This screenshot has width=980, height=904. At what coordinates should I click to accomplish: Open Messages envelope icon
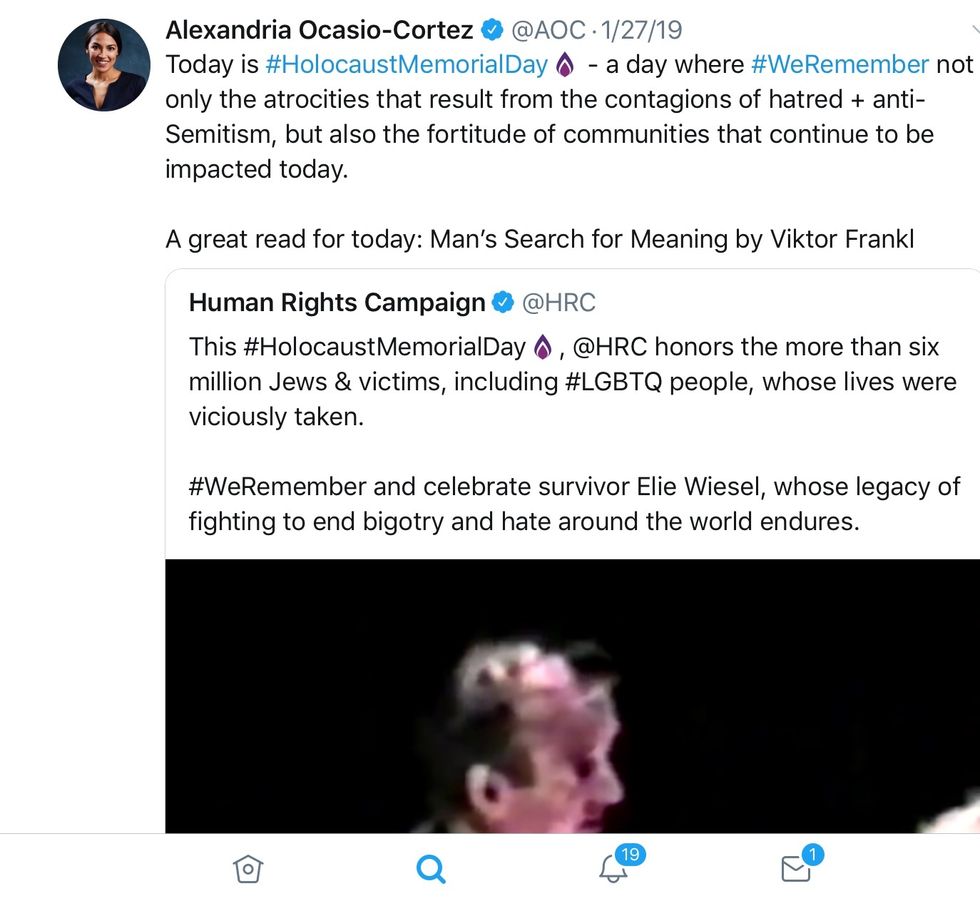pyautogui.click(x=796, y=868)
